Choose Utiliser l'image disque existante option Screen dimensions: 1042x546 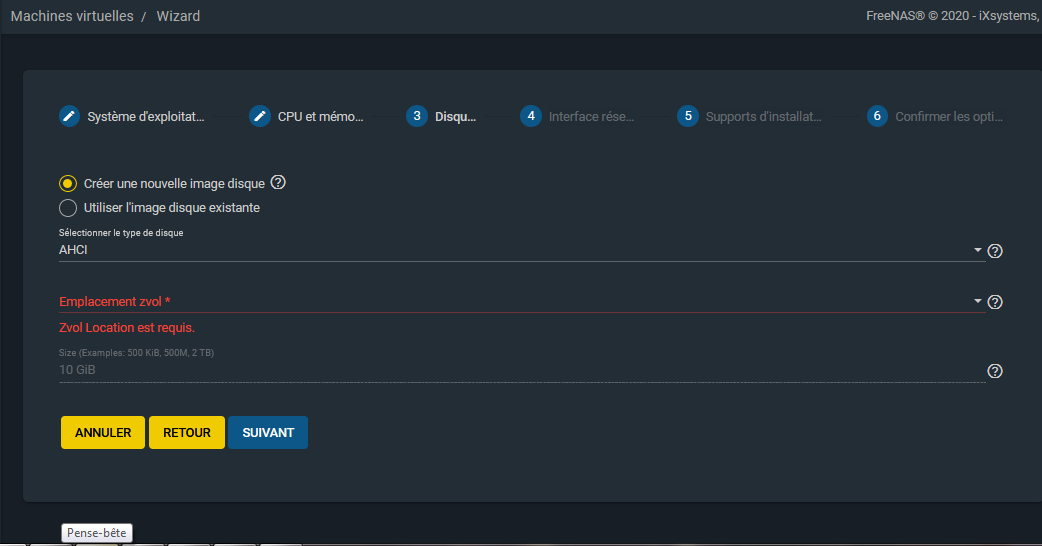pyautogui.click(x=68, y=208)
